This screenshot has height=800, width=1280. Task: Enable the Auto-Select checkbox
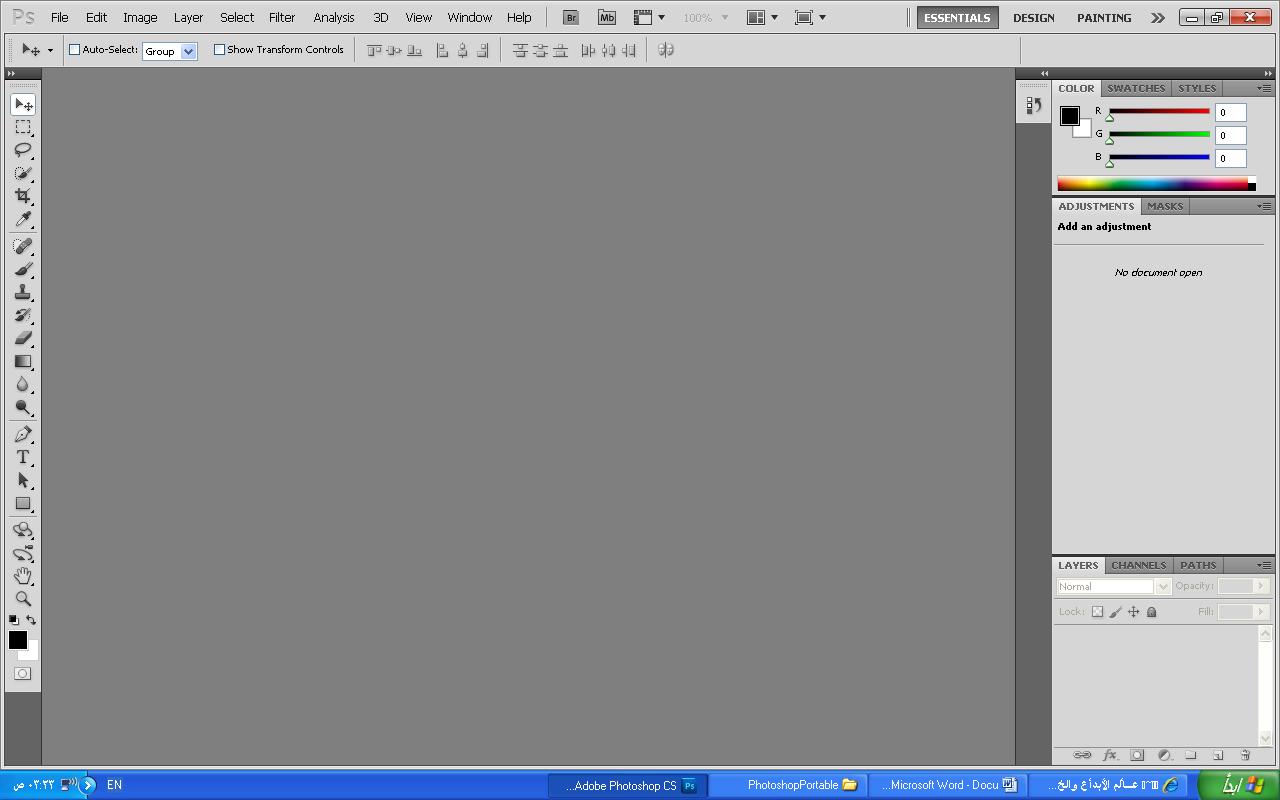click(74, 50)
